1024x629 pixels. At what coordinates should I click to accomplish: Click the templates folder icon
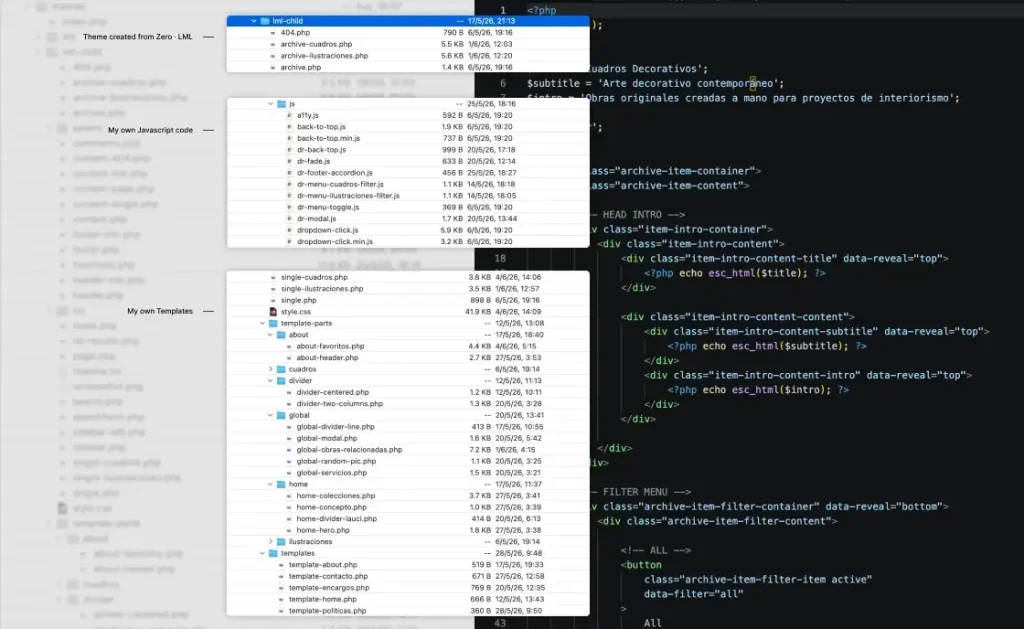[x=273, y=553]
